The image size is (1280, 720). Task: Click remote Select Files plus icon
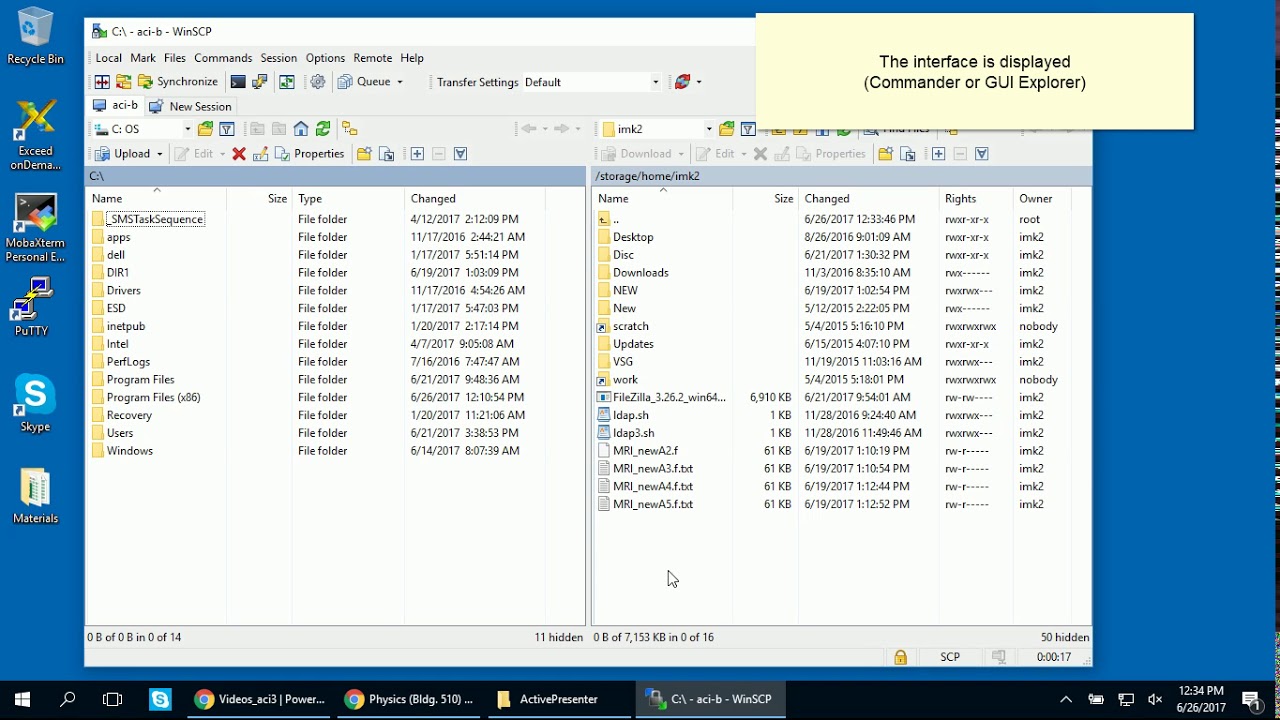(x=938, y=154)
